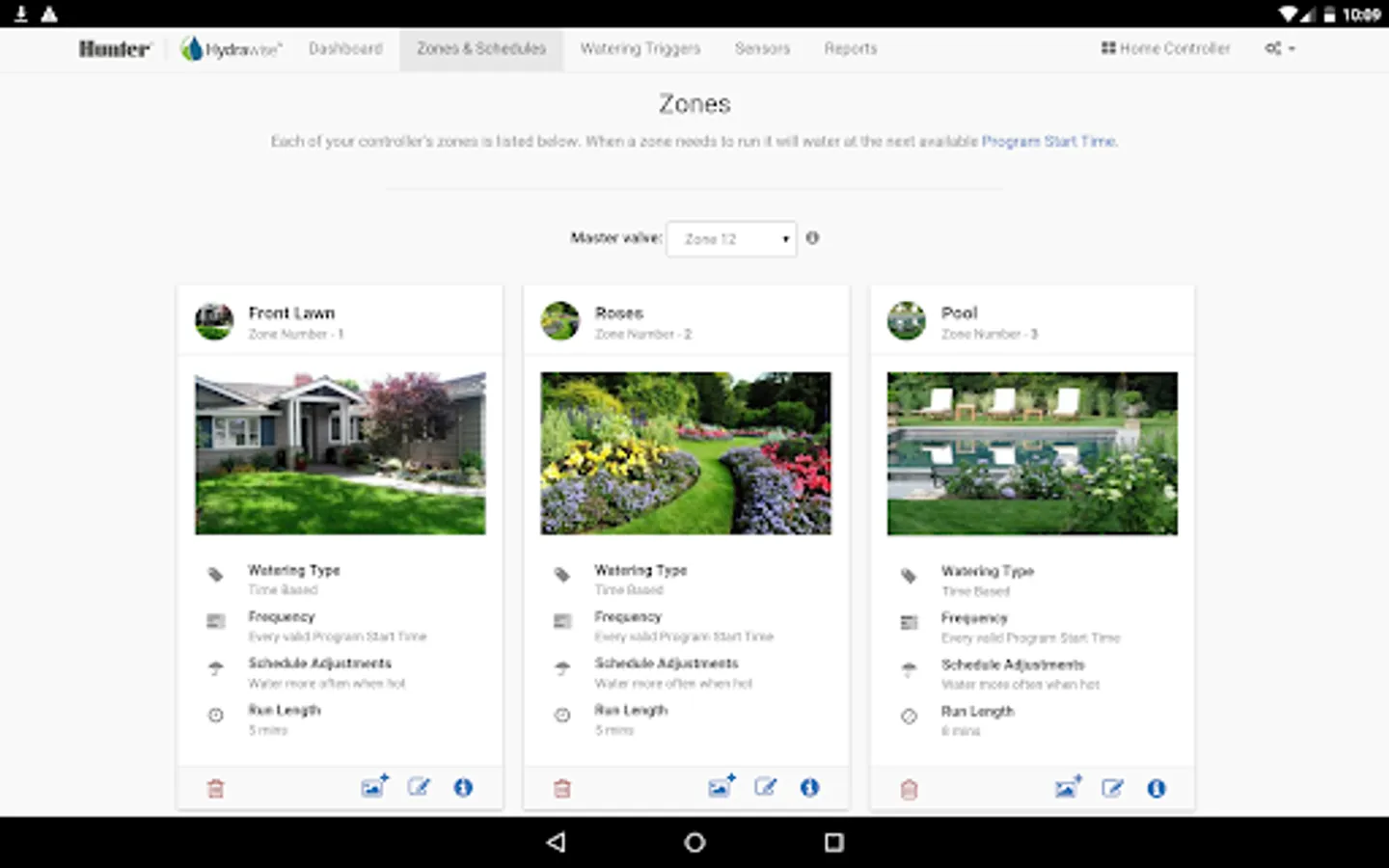Click Pool Watering Type tag icon

point(909,576)
